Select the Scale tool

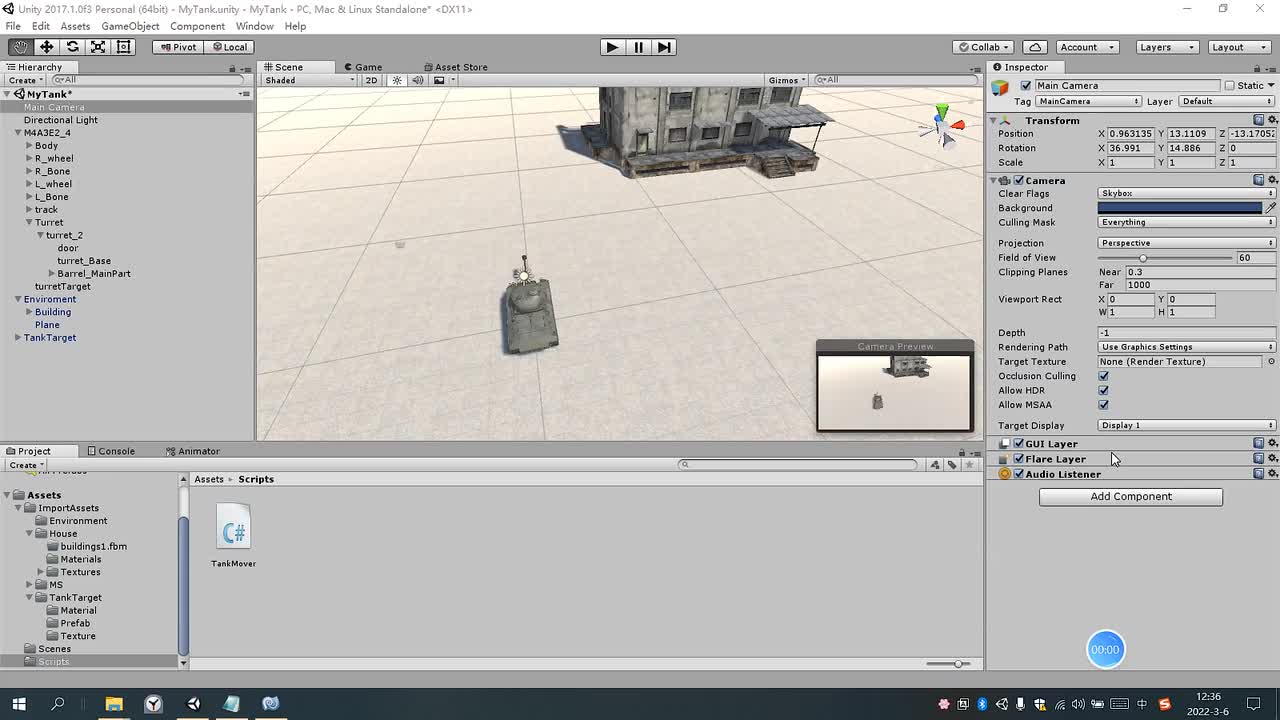click(98, 47)
